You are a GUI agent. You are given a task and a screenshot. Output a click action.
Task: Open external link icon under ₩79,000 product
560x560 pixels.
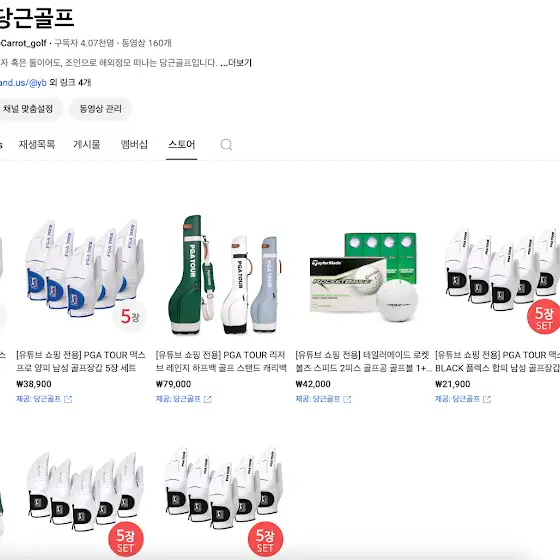point(208,399)
